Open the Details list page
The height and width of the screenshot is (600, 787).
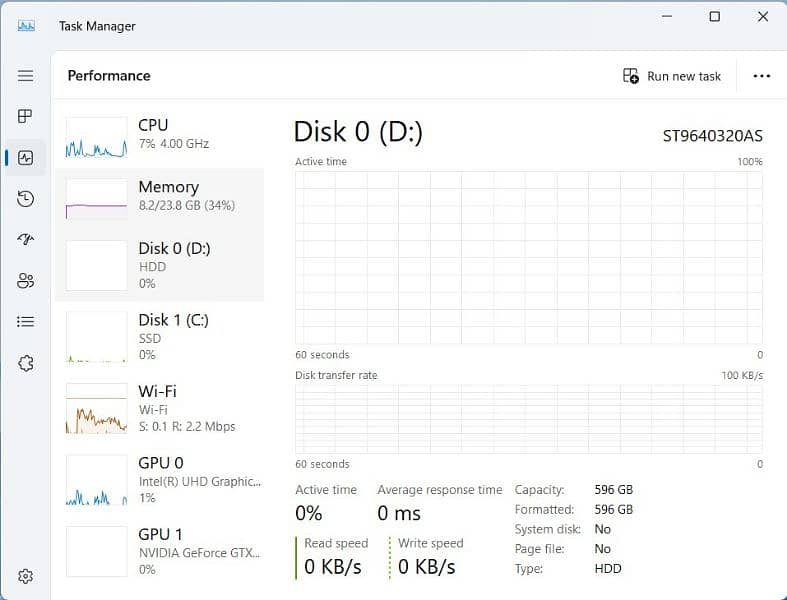(x=26, y=322)
